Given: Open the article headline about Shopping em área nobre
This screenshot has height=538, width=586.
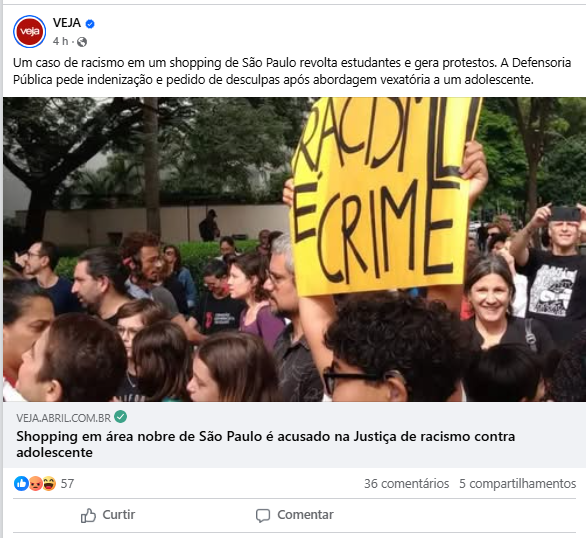Looking at the screenshot, I should [x=265, y=444].
